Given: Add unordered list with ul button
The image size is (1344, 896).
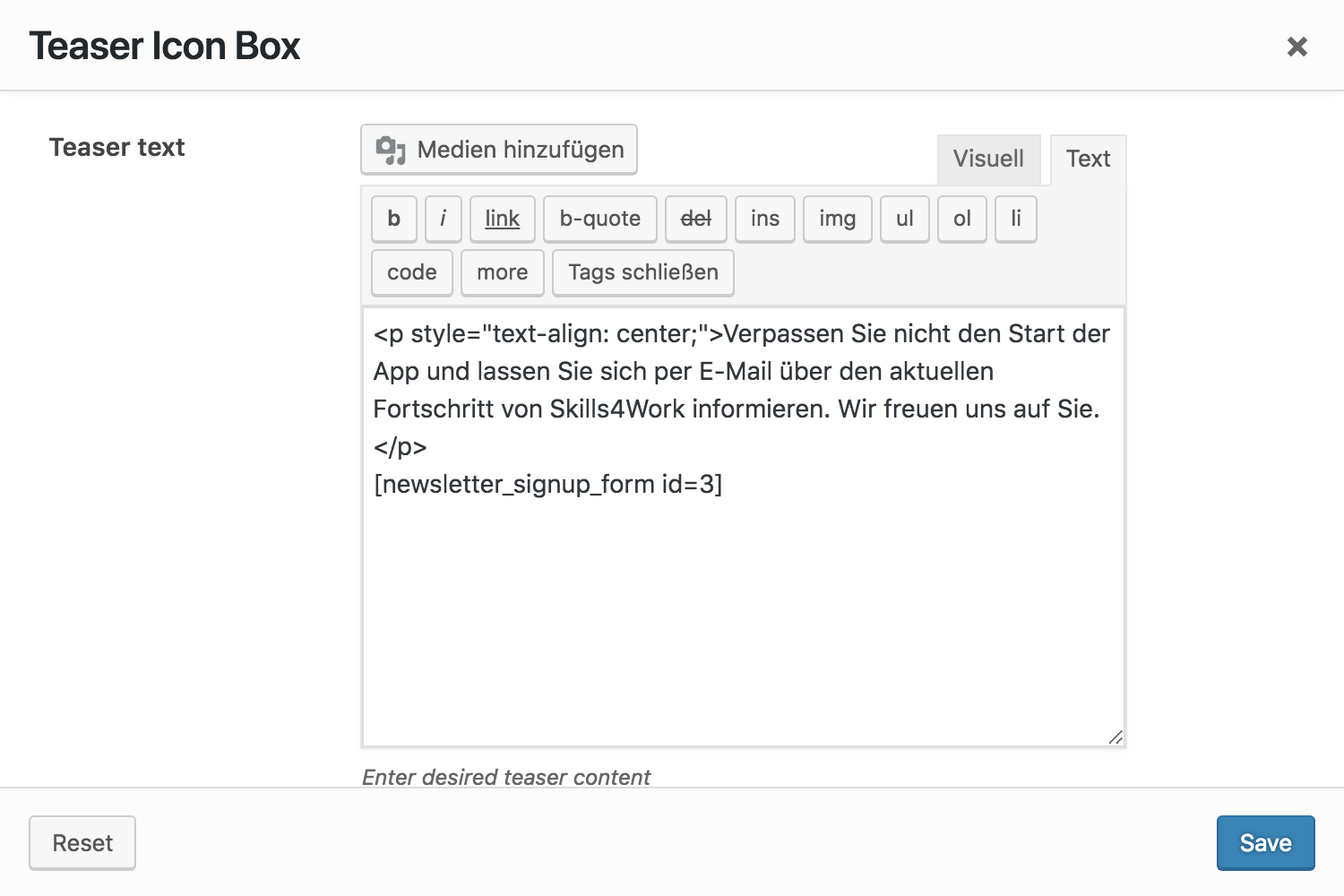Looking at the screenshot, I should pyautogui.click(x=904, y=219).
